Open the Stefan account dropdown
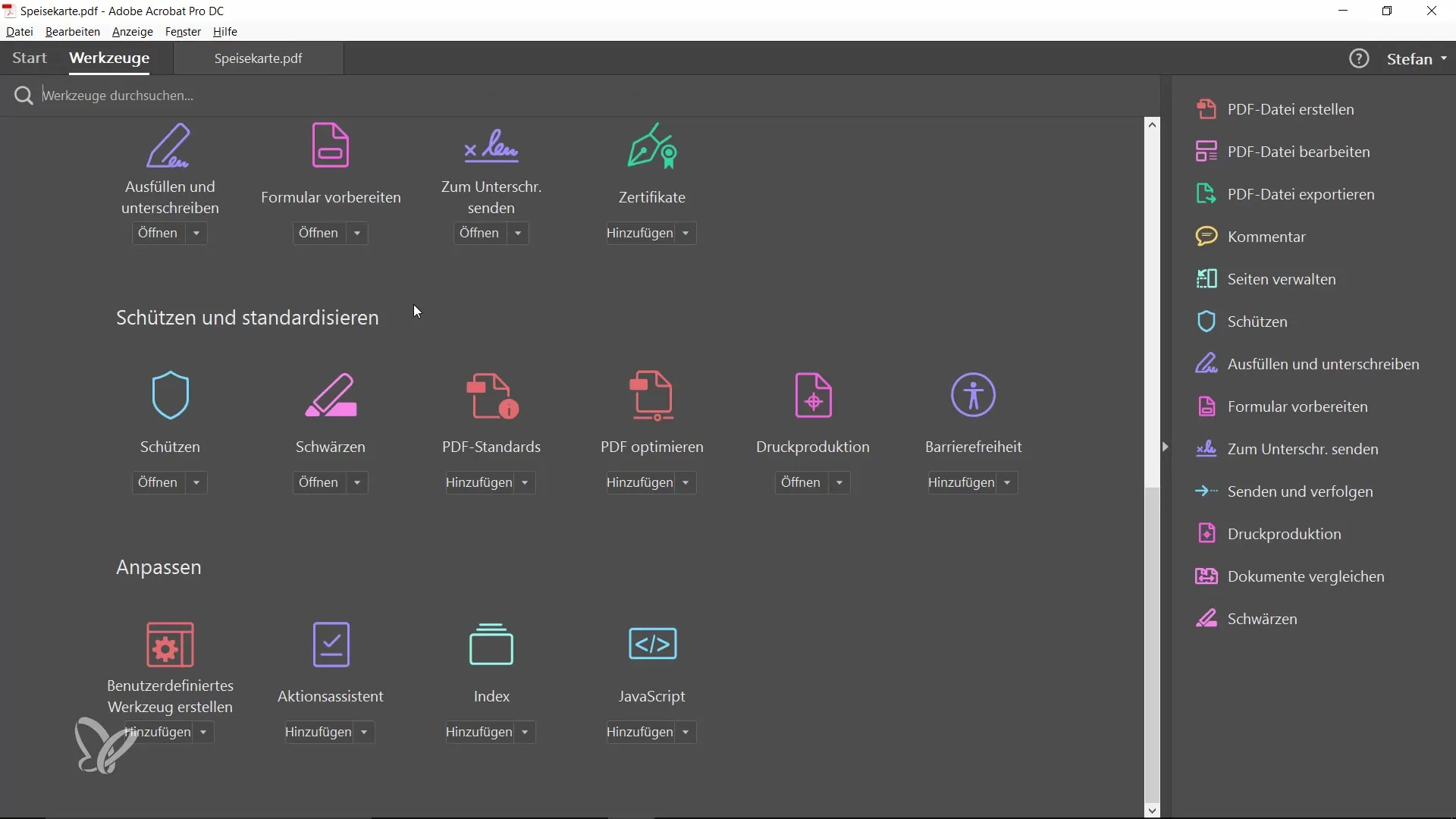 pyautogui.click(x=1417, y=59)
